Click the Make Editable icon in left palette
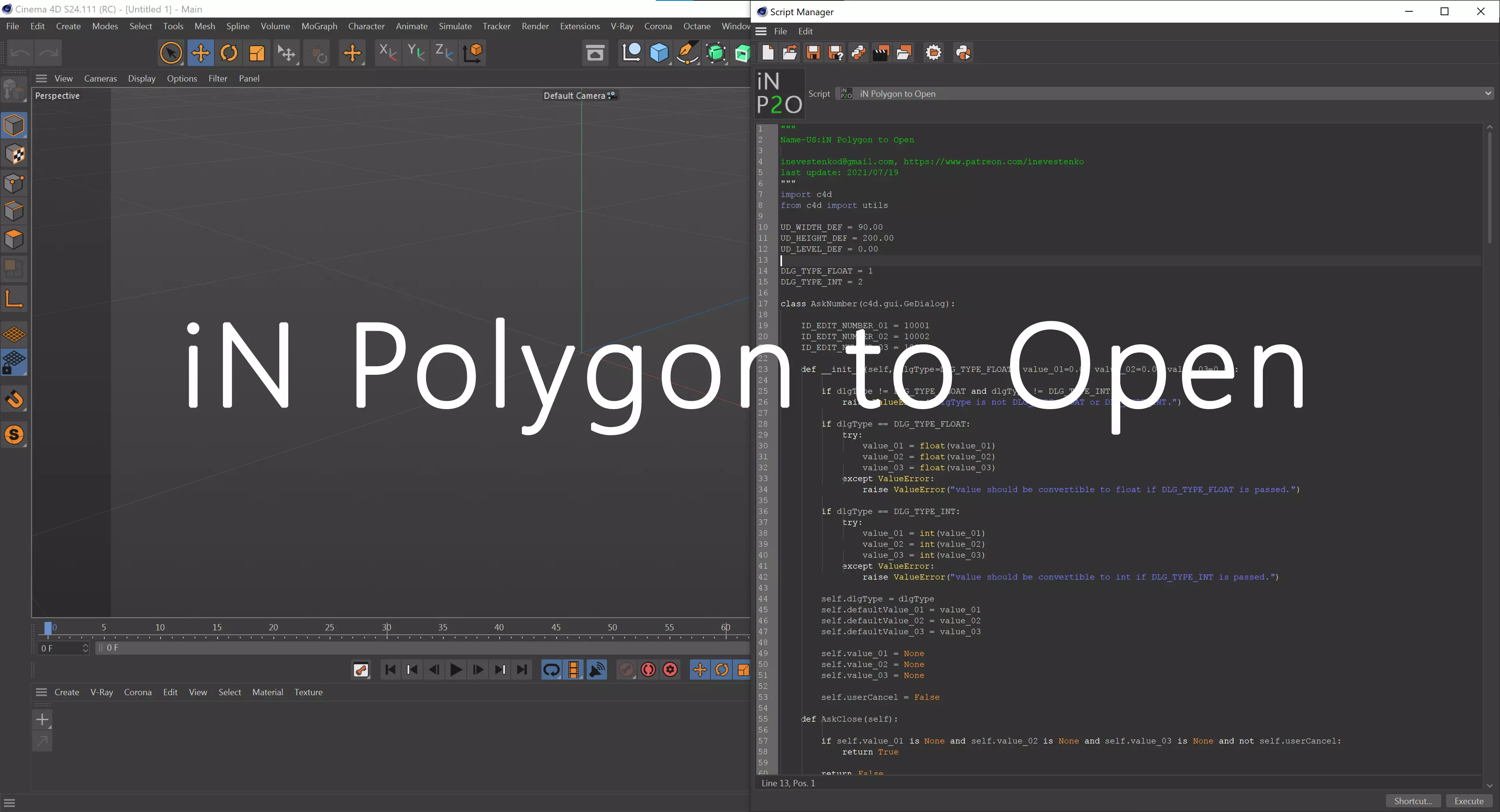Image resolution: width=1500 pixels, height=812 pixels. (14, 90)
